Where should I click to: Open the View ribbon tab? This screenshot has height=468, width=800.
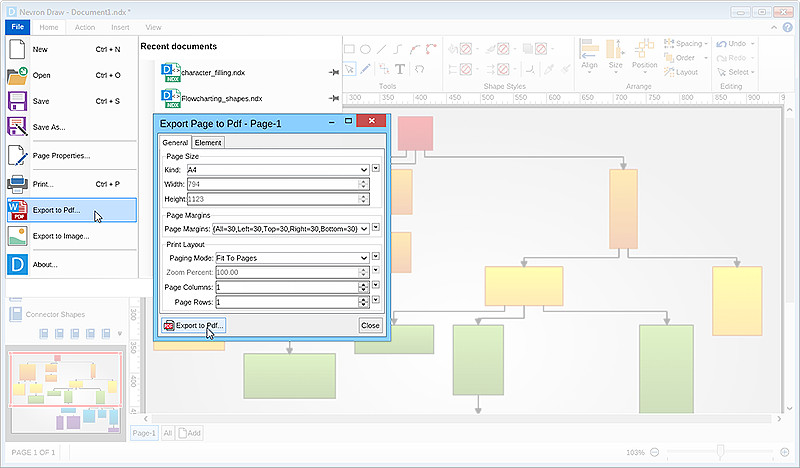tap(153, 28)
